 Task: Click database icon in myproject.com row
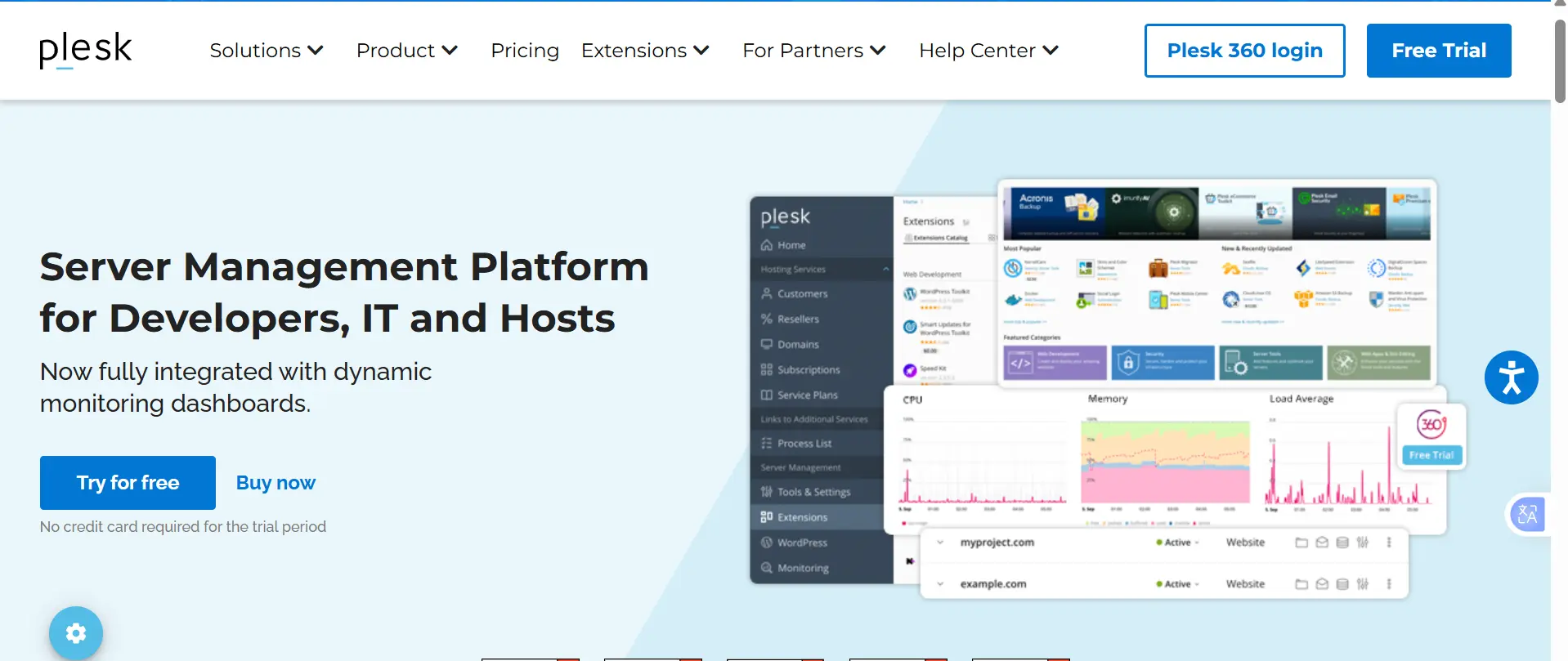pos(1342,543)
